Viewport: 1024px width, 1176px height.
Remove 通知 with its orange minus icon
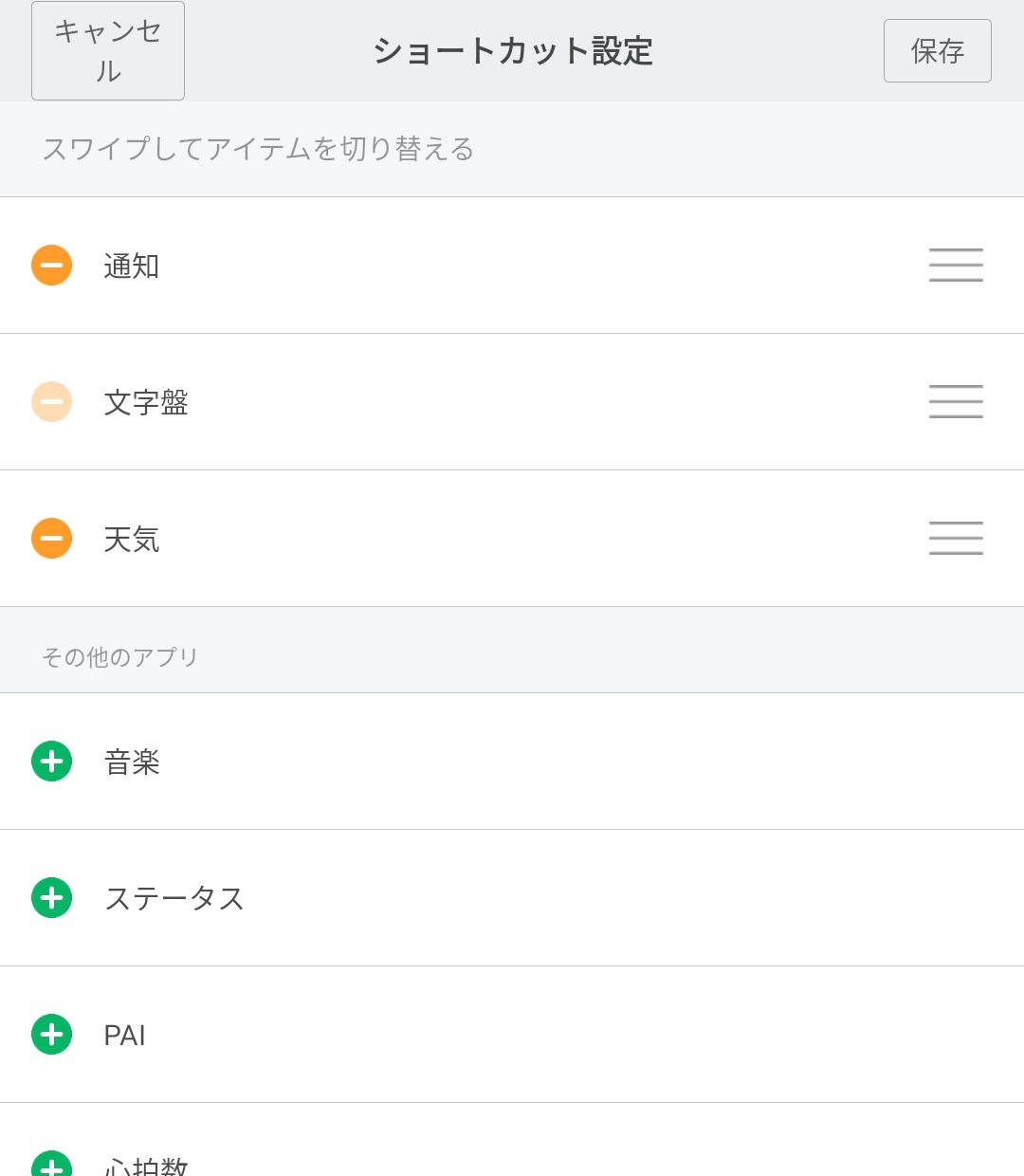pos(51,266)
